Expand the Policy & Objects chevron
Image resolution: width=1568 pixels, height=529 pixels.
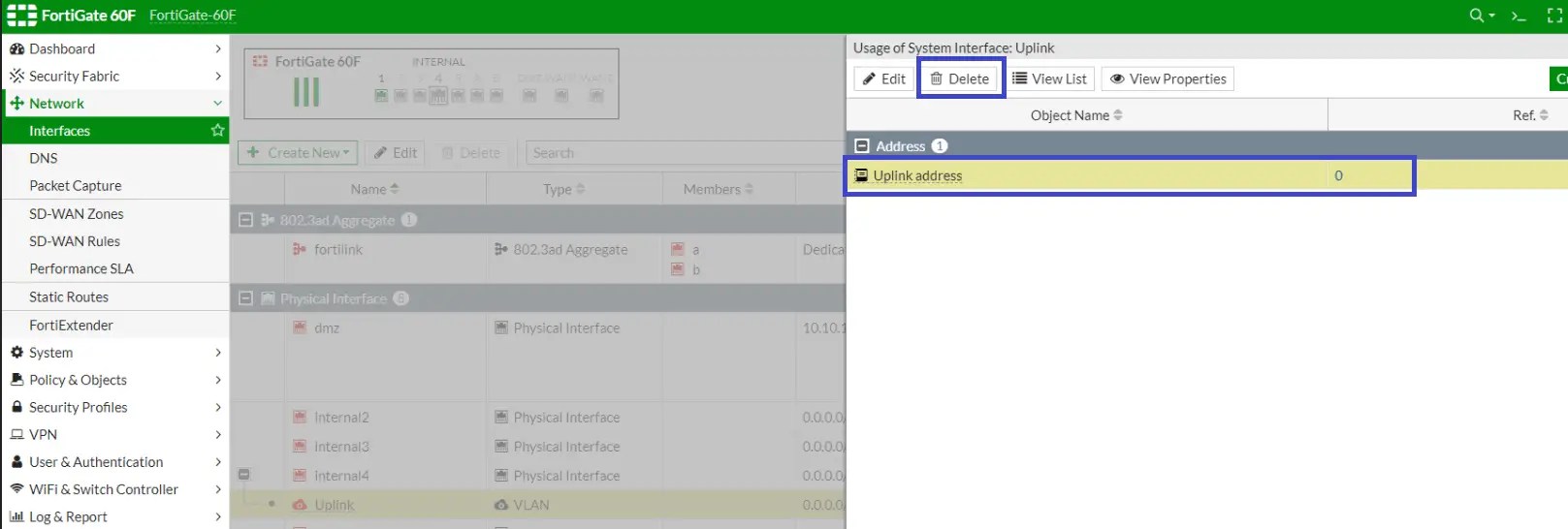(217, 380)
